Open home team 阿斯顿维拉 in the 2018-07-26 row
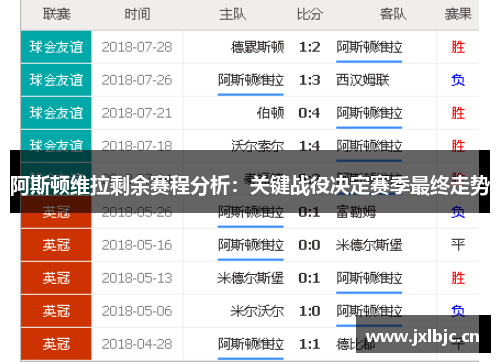 point(251,80)
